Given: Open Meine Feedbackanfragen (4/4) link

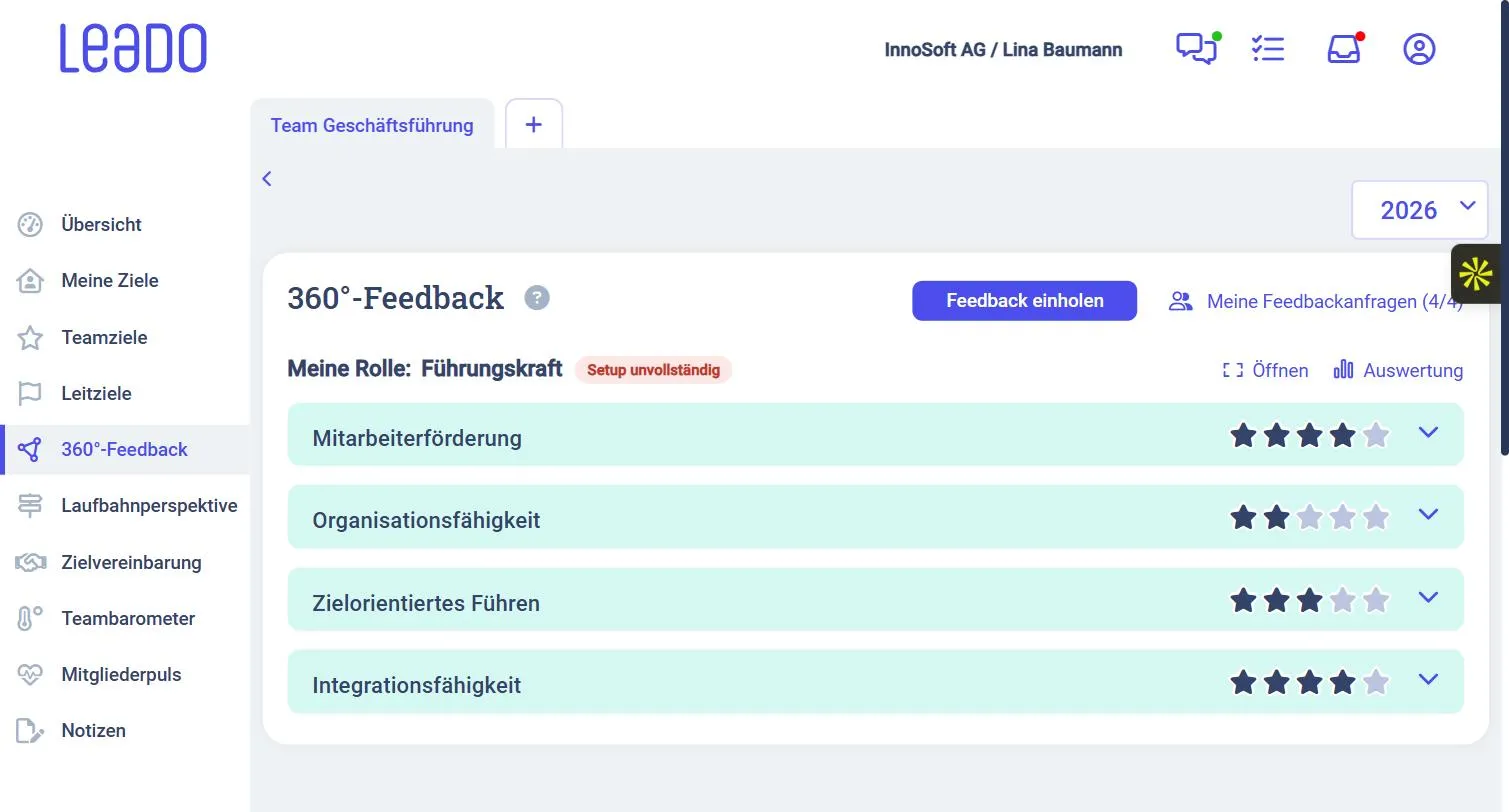Looking at the screenshot, I should click(x=1316, y=301).
